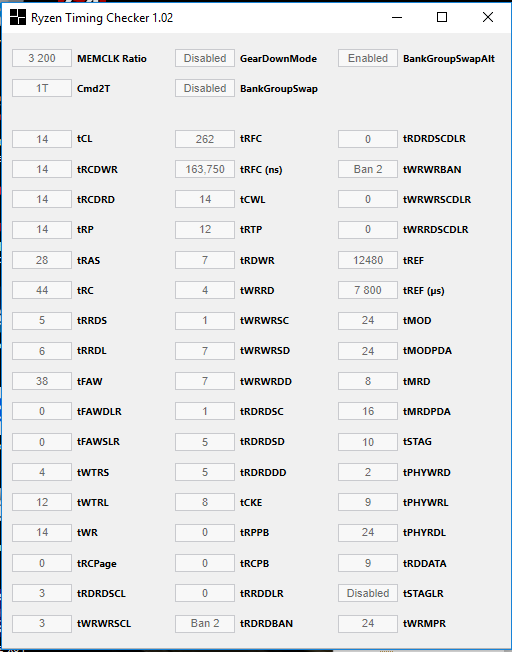Select the tCL value field
This screenshot has width=512, height=652.
[x=42, y=139]
